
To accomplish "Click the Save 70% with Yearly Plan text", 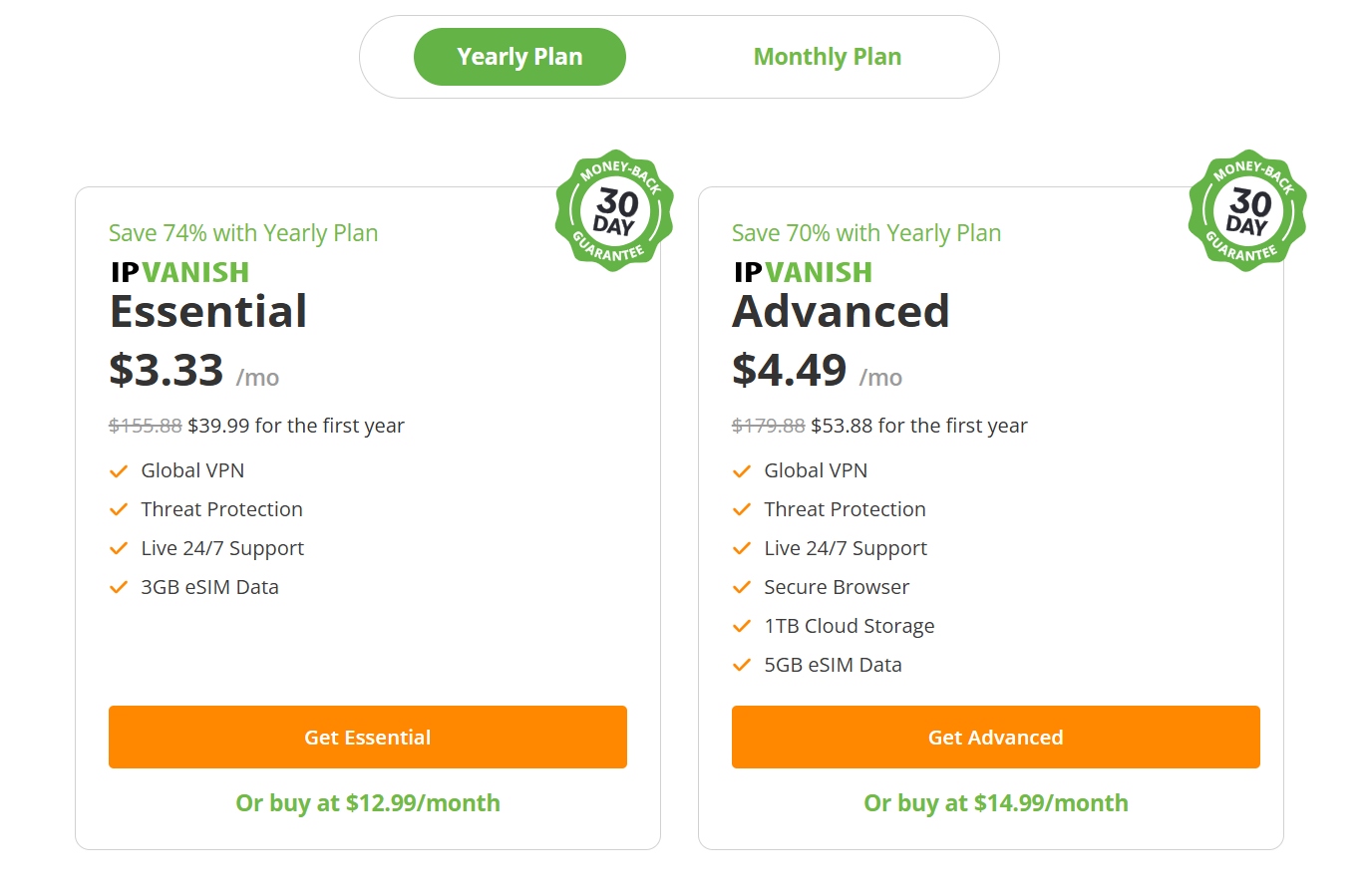I will tap(865, 232).
